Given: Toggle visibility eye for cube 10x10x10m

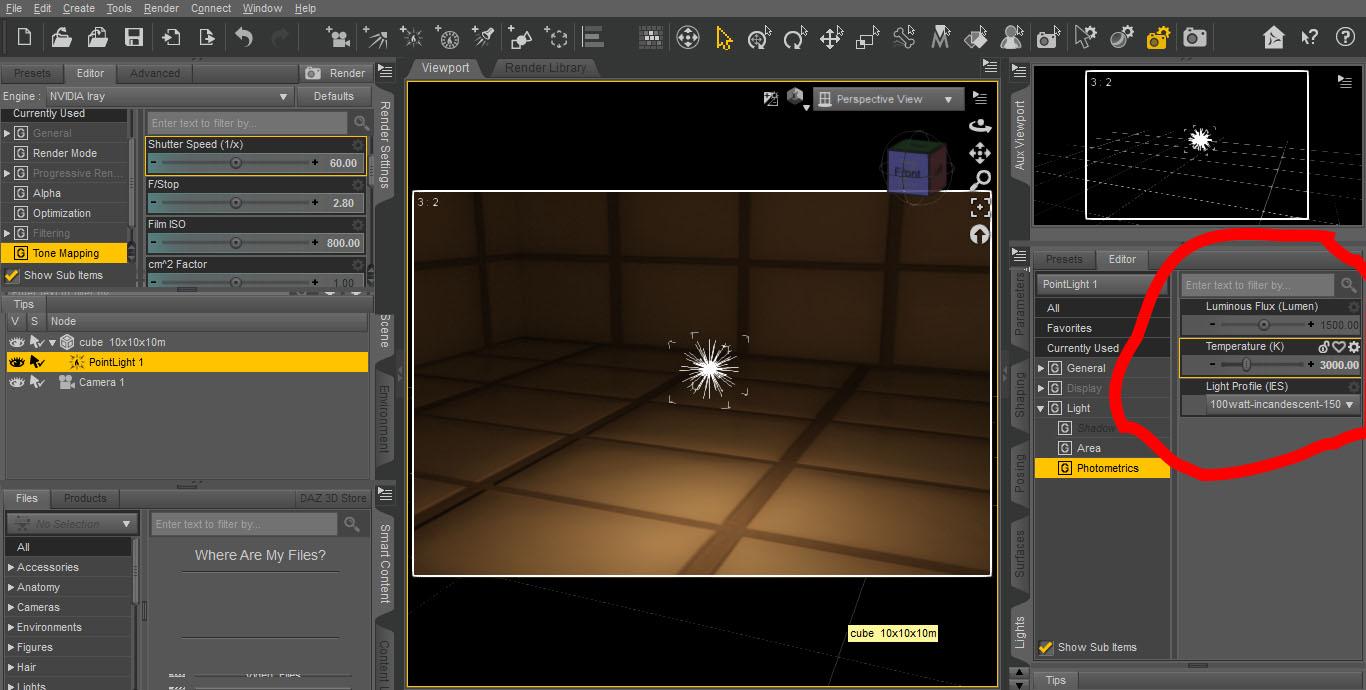Looking at the screenshot, I should point(16,342).
